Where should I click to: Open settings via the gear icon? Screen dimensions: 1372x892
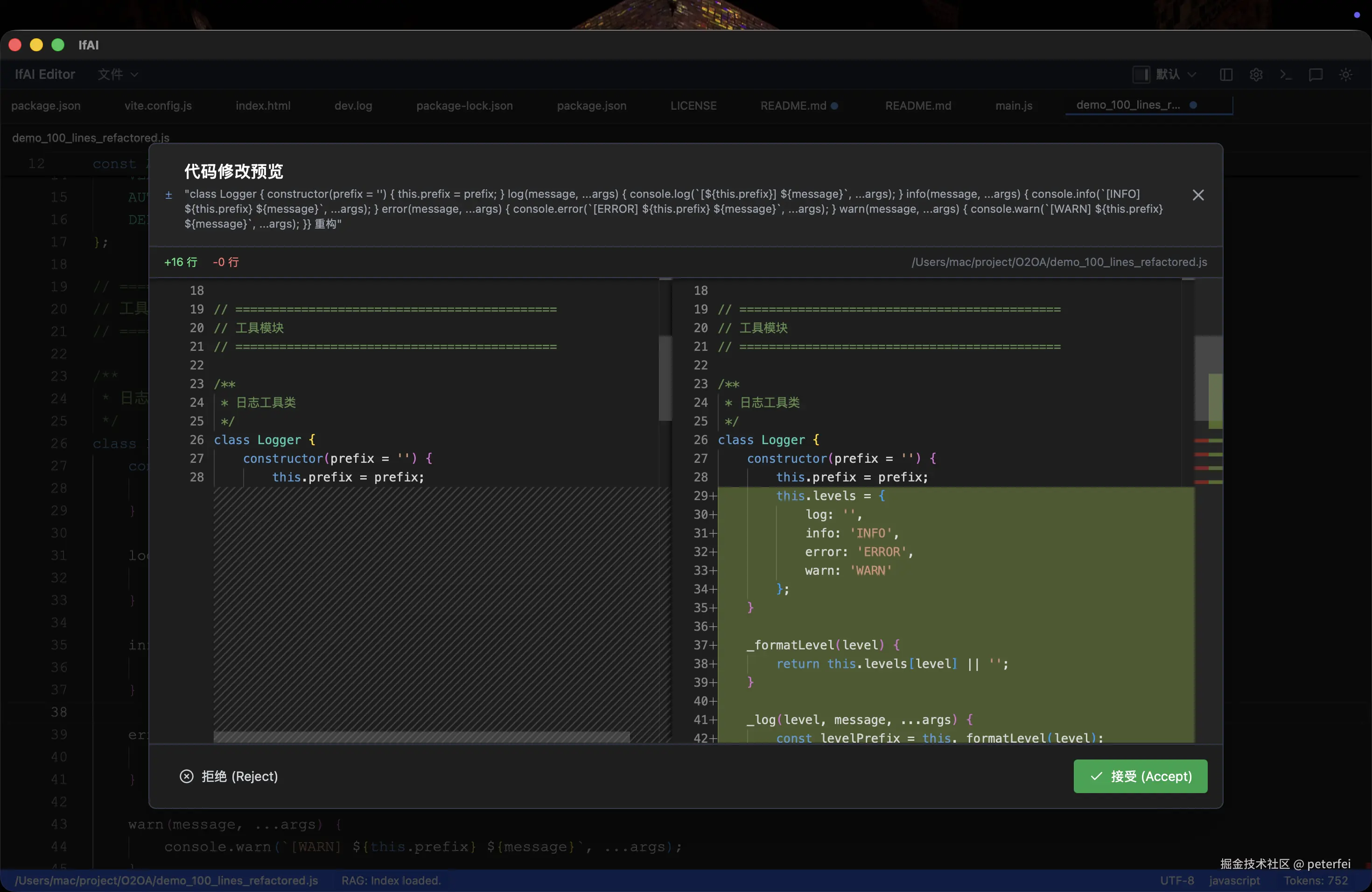(1256, 75)
